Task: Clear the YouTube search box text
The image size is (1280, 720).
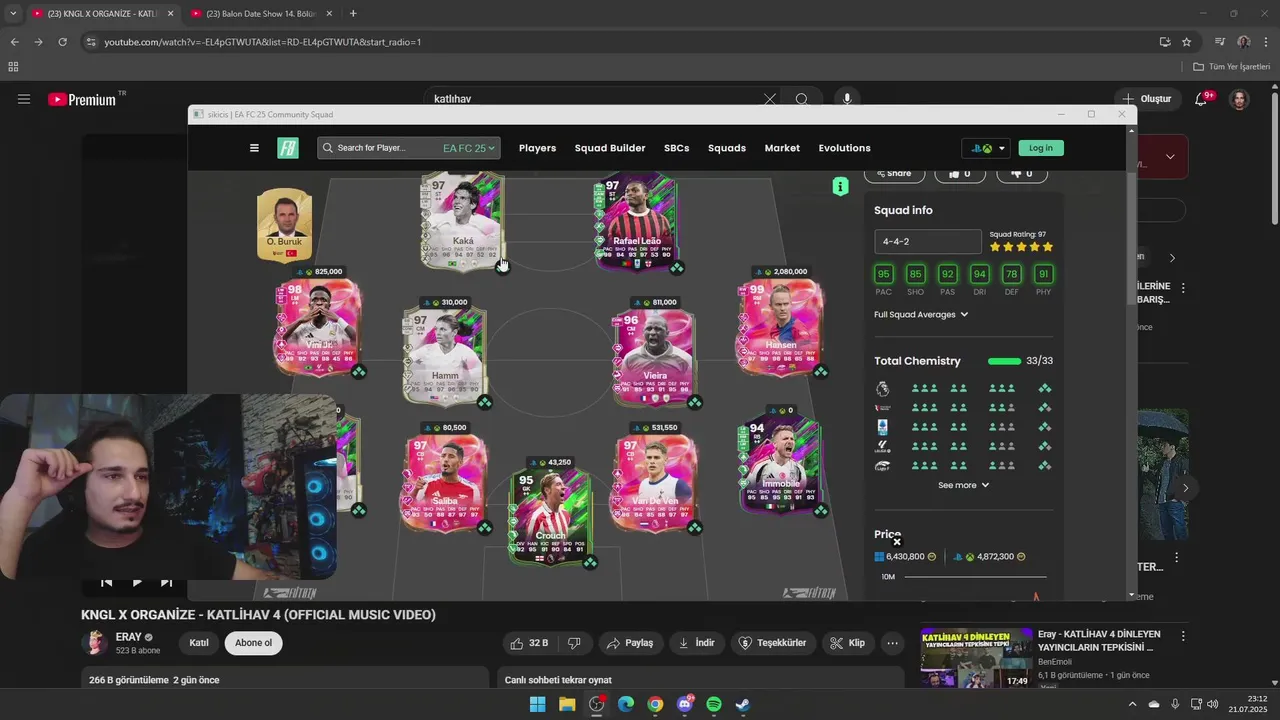Action: click(770, 99)
